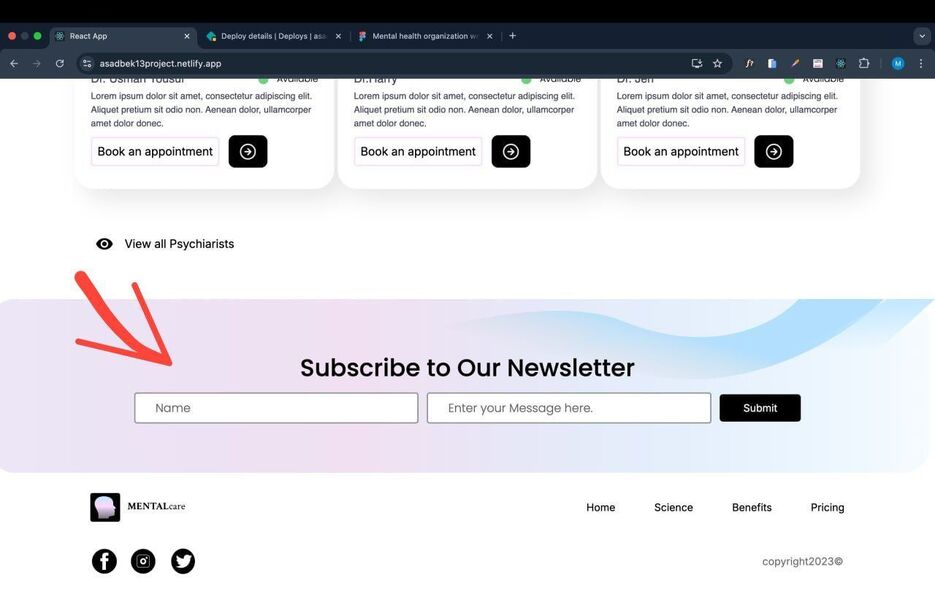Open the browser Extensions puzzle icon
Viewport: 935px width, 607px height.
[863, 63]
